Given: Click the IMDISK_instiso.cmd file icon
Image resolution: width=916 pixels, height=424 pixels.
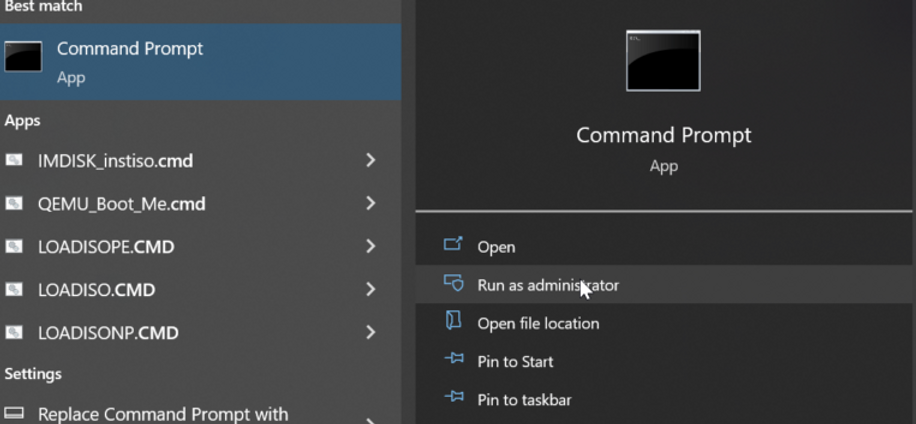Looking at the screenshot, I should (14, 160).
